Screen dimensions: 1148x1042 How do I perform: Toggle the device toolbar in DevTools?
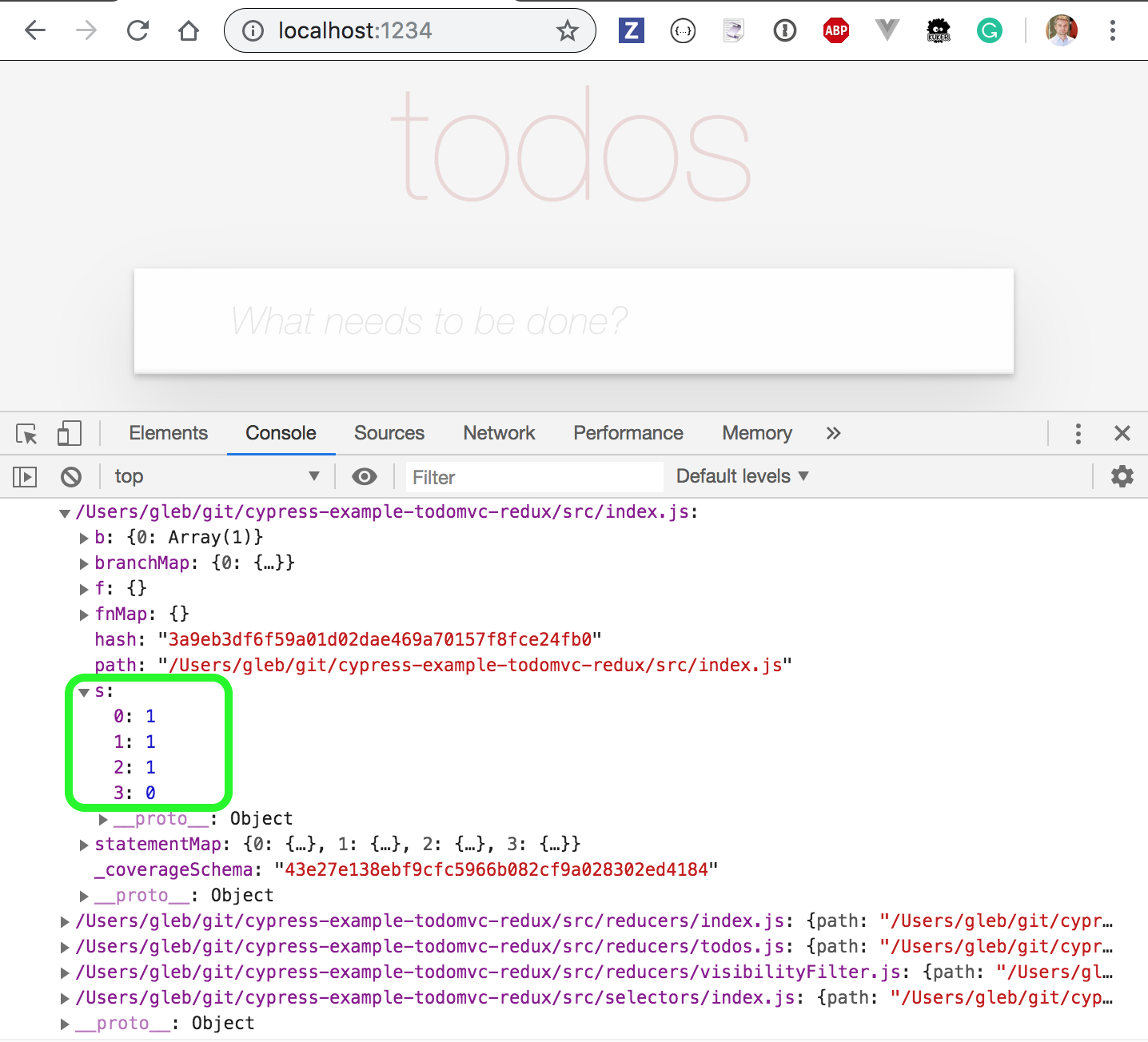tap(70, 434)
